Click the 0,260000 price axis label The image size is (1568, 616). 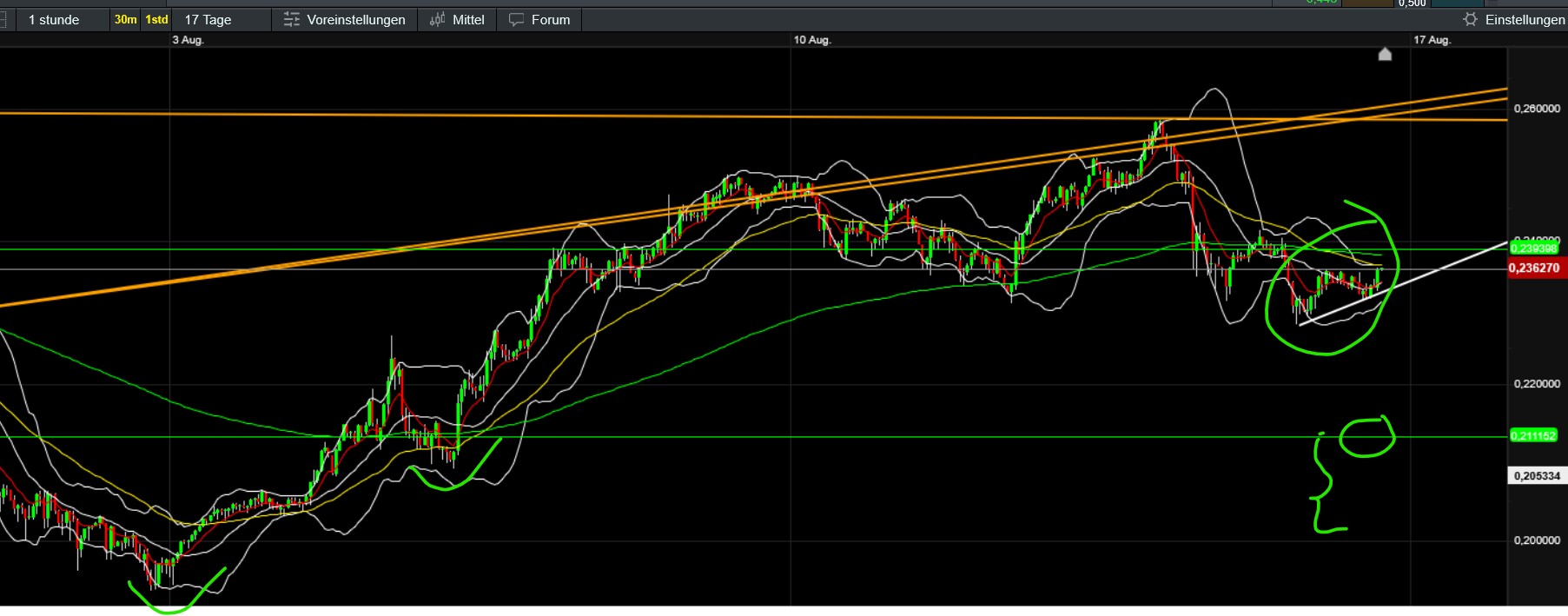click(x=1537, y=109)
